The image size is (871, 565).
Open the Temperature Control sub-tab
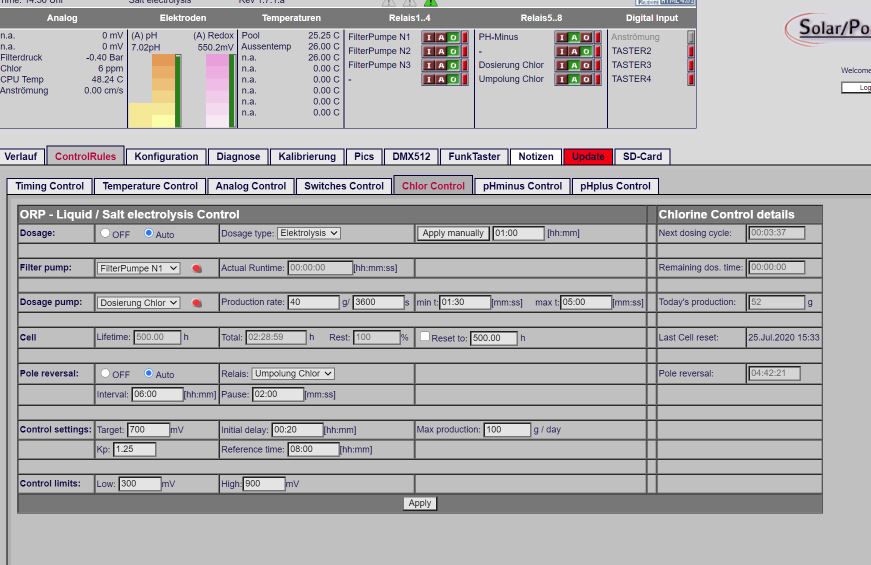[150, 186]
